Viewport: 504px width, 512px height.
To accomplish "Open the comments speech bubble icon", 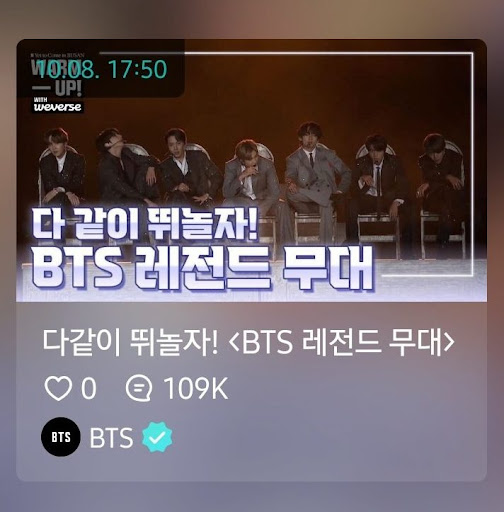I will [x=139, y=388].
